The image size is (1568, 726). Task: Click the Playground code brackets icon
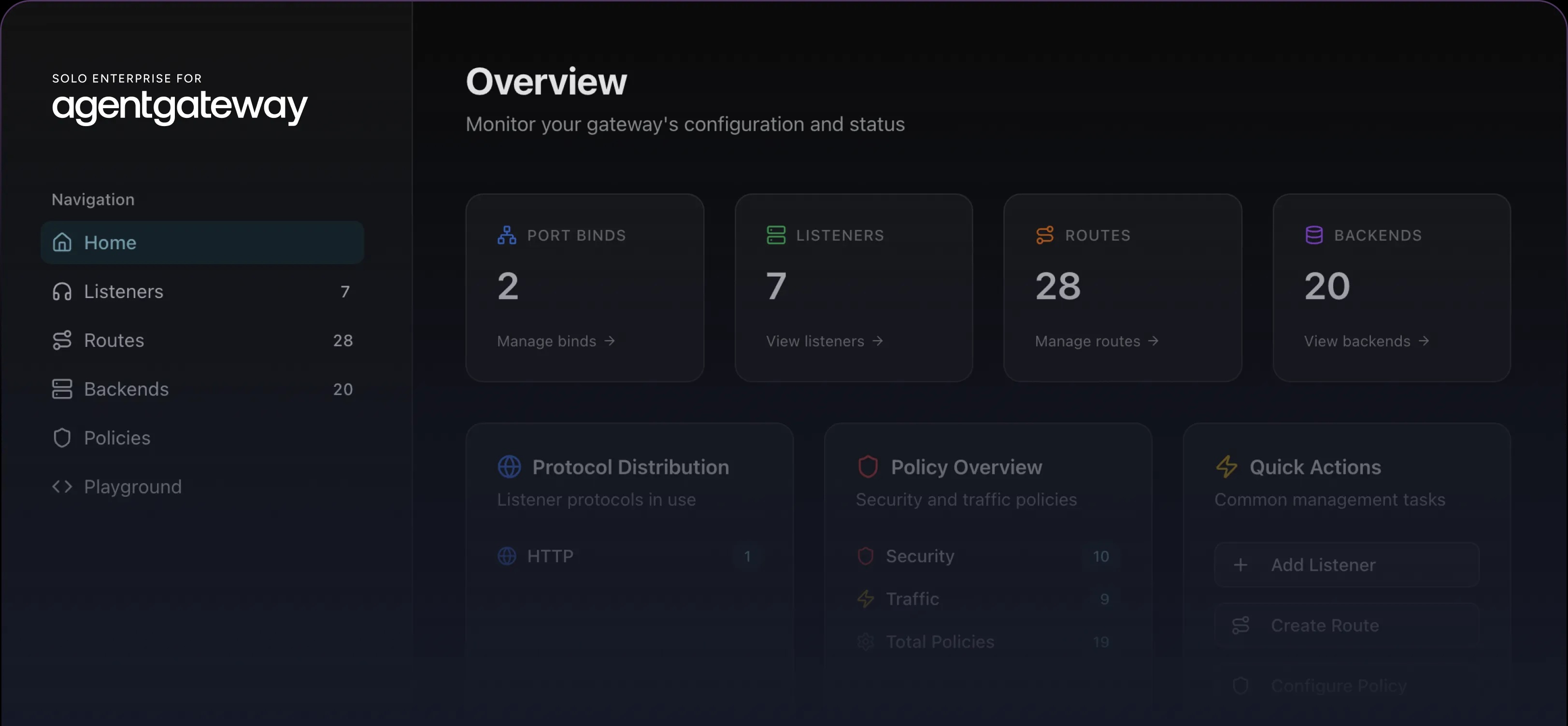click(x=62, y=487)
